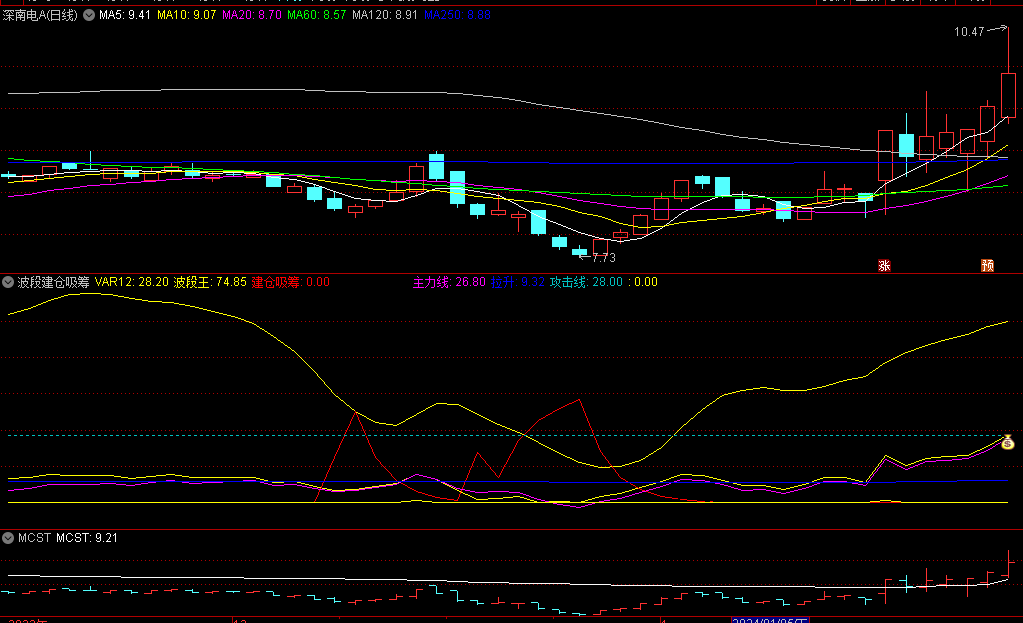Click the red 建仓吸筹: 0.00 value
This screenshot has height=623, width=1023.
290,282
